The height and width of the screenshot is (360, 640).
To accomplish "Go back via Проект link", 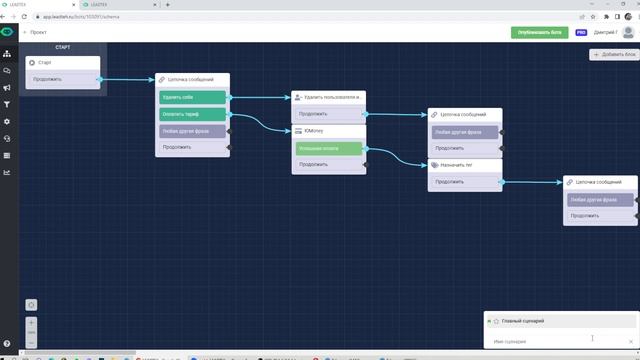I will [35, 32].
